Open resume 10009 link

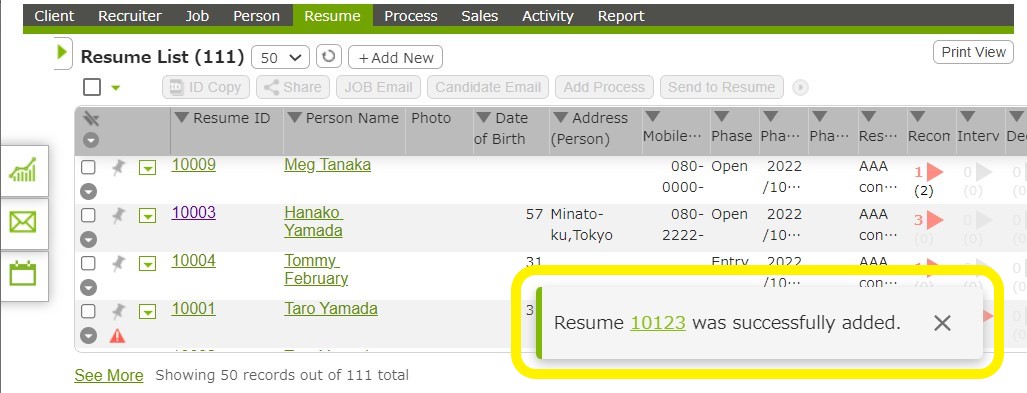tap(193, 164)
